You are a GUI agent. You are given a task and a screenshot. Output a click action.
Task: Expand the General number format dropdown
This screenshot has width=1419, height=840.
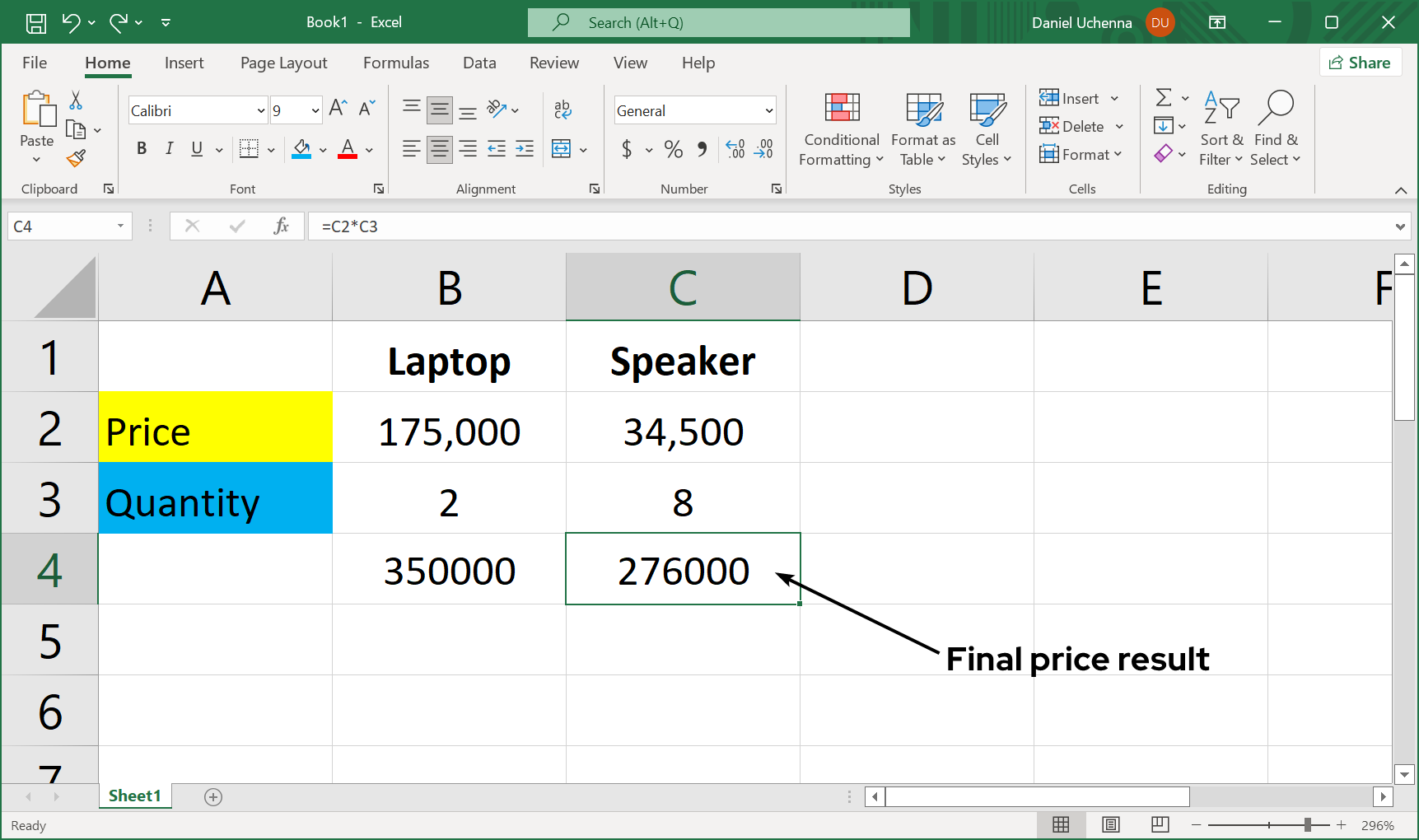click(x=768, y=110)
